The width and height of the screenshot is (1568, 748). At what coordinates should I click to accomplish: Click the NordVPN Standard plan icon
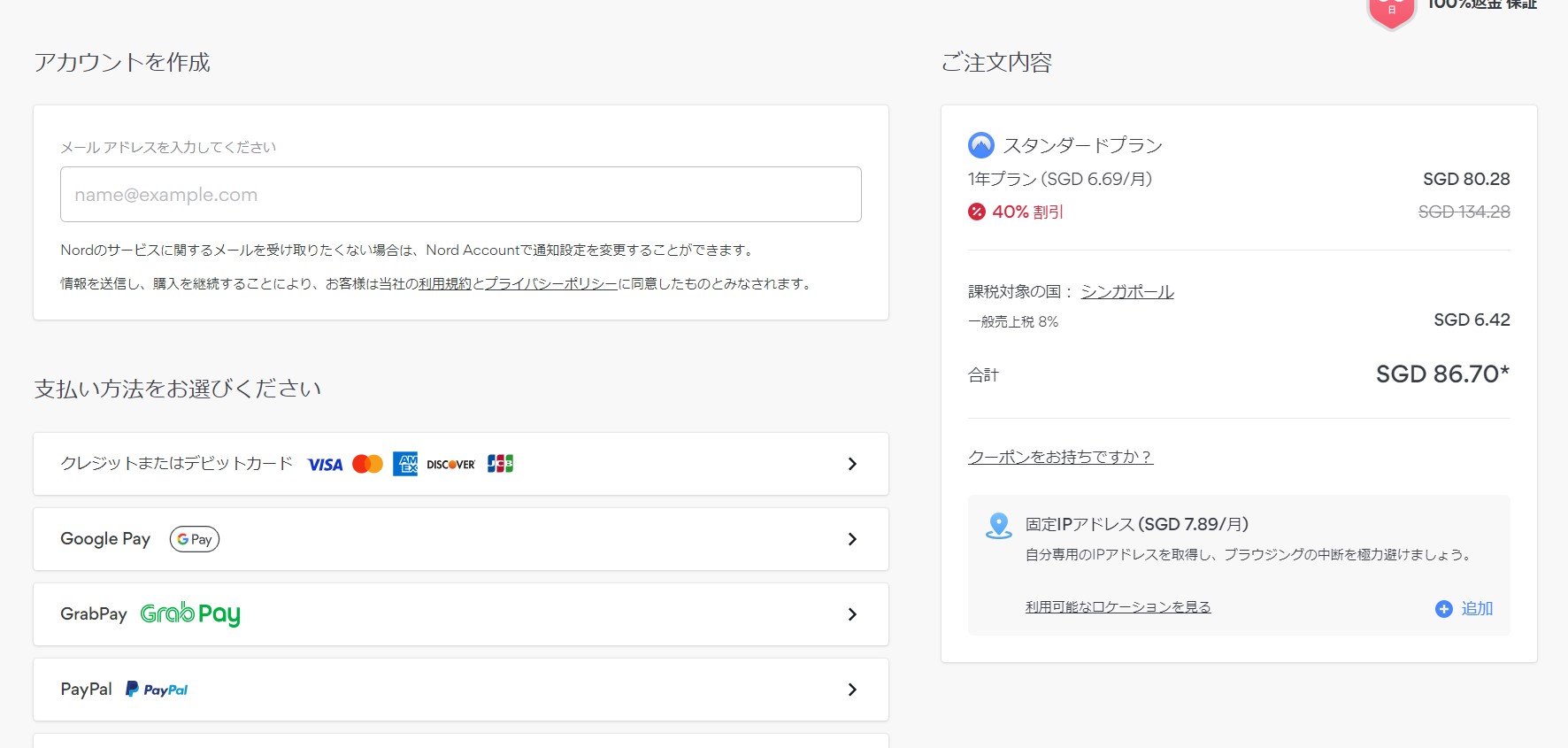pos(980,145)
